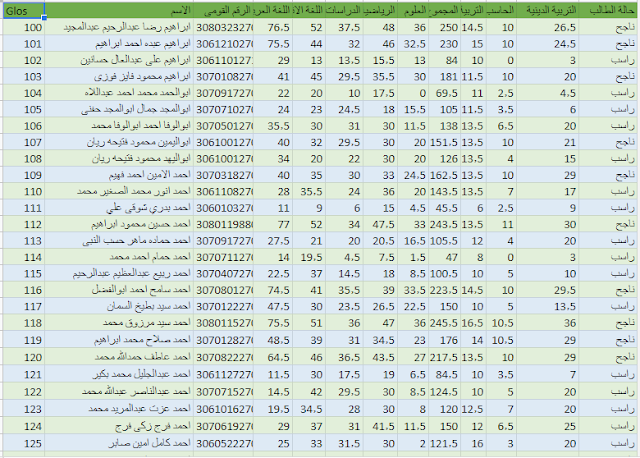Select name cell 'احمد كامل امين صابر'
Image resolution: width=640 pixels, height=458 pixels.
(119, 443)
